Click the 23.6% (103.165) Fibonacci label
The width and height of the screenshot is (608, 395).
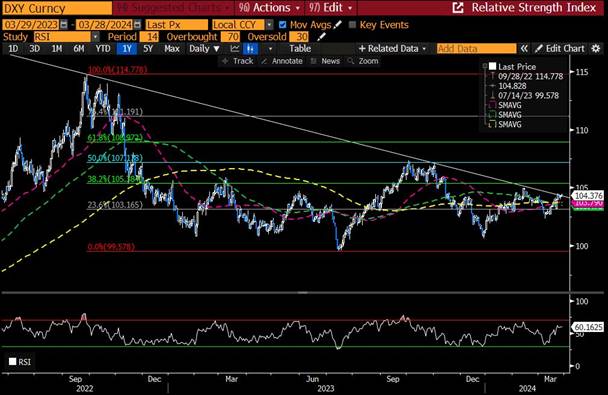tap(115, 205)
